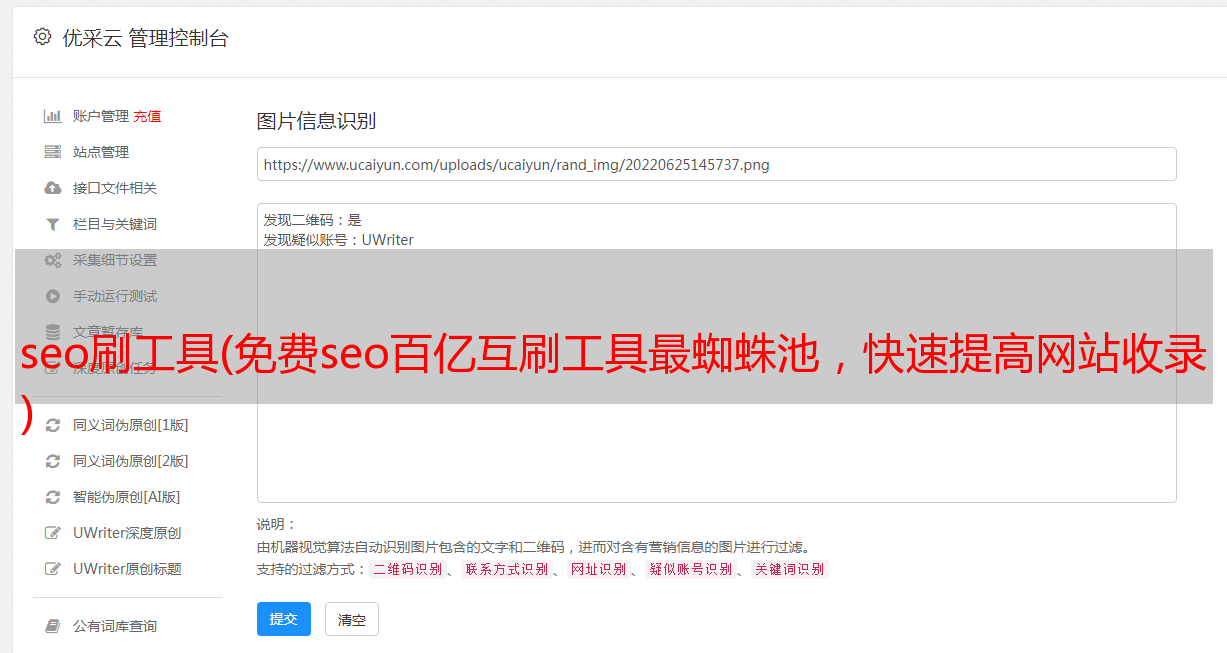Click the 说明： label
The width and height of the screenshot is (1227, 653).
pyautogui.click(x=277, y=524)
